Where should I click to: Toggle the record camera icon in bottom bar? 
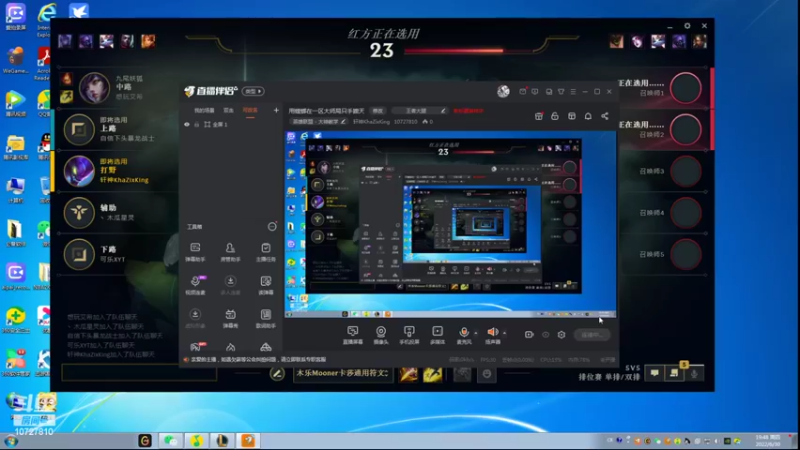click(x=529, y=335)
